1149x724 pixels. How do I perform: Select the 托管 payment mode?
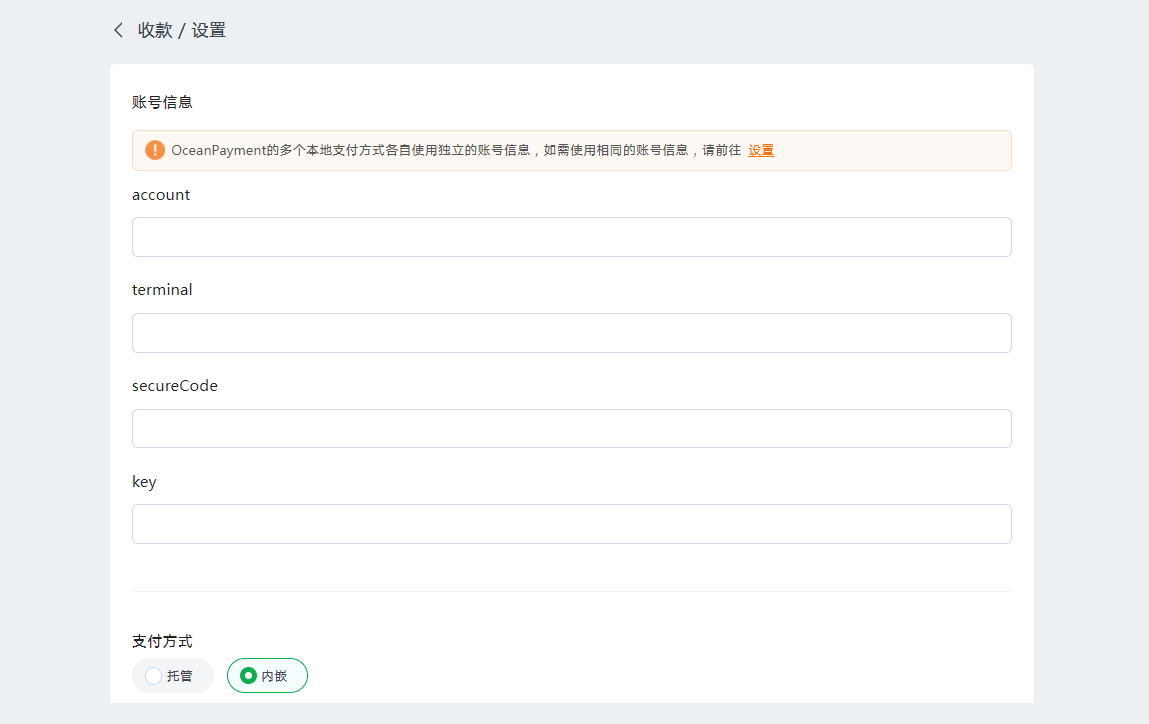point(172,676)
